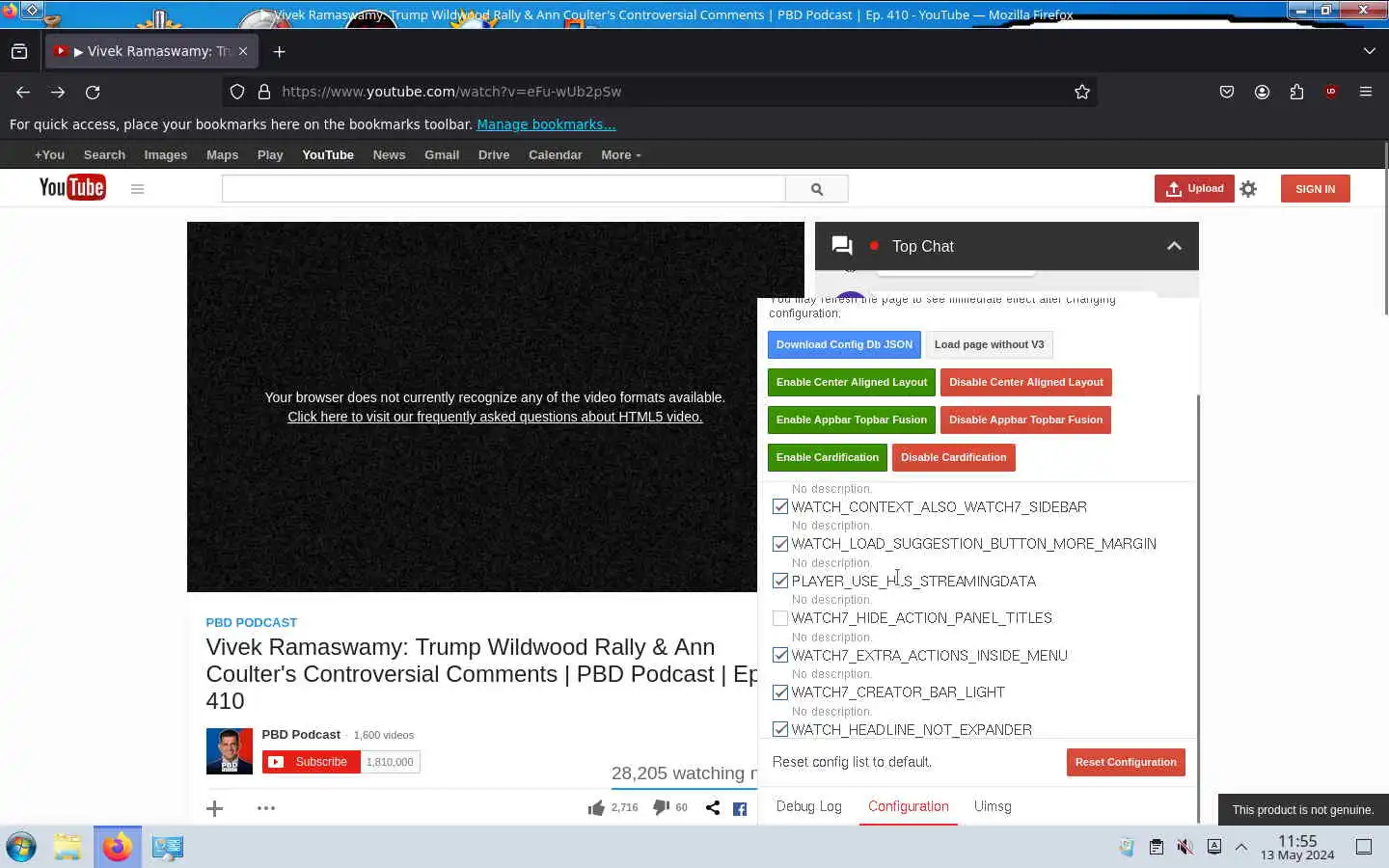Open Maps from the Google bar
The width and height of the screenshot is (1389, 868).
tap(222, 154)
